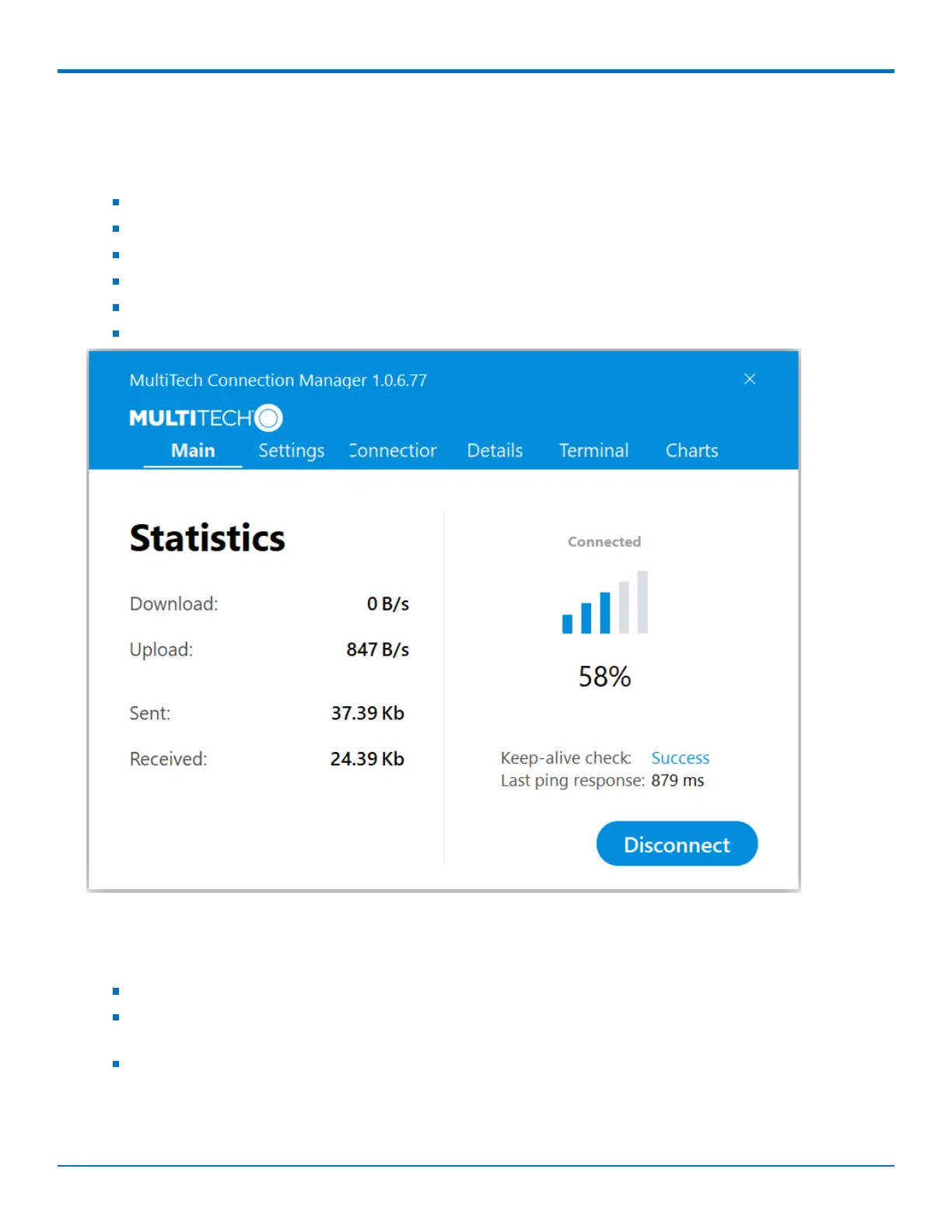952x1232 pixels.
Task: Click the Connected status label
Action: [604, 541]
